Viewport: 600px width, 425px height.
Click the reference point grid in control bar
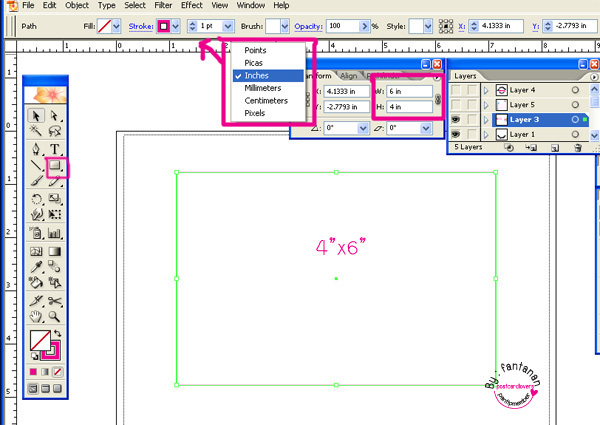click(x=446, y=26)
